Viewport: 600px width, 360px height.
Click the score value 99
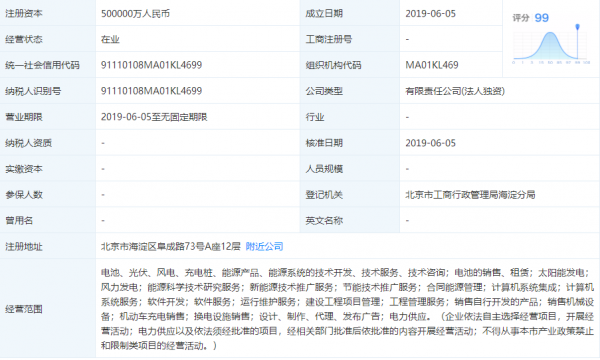point(541,18)
